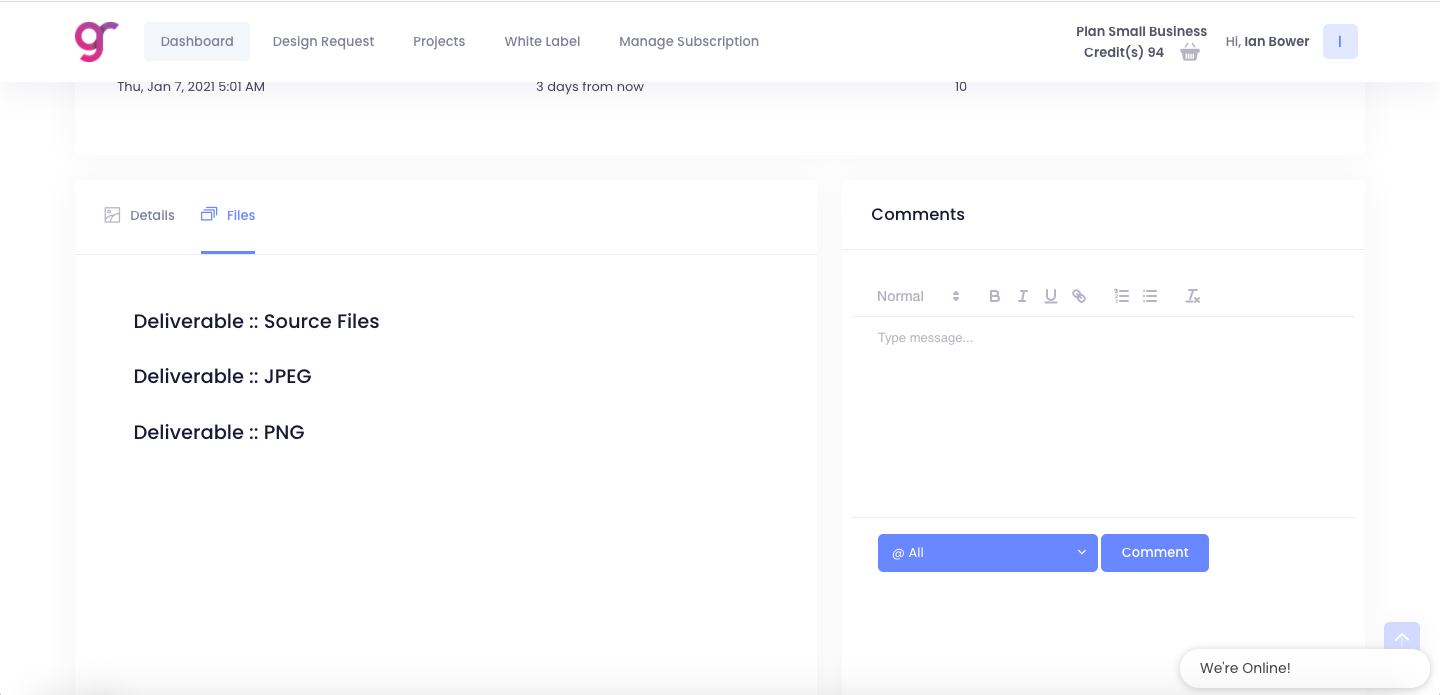
Task: Click the Files tab stacked icon
Action: [209, 214]
